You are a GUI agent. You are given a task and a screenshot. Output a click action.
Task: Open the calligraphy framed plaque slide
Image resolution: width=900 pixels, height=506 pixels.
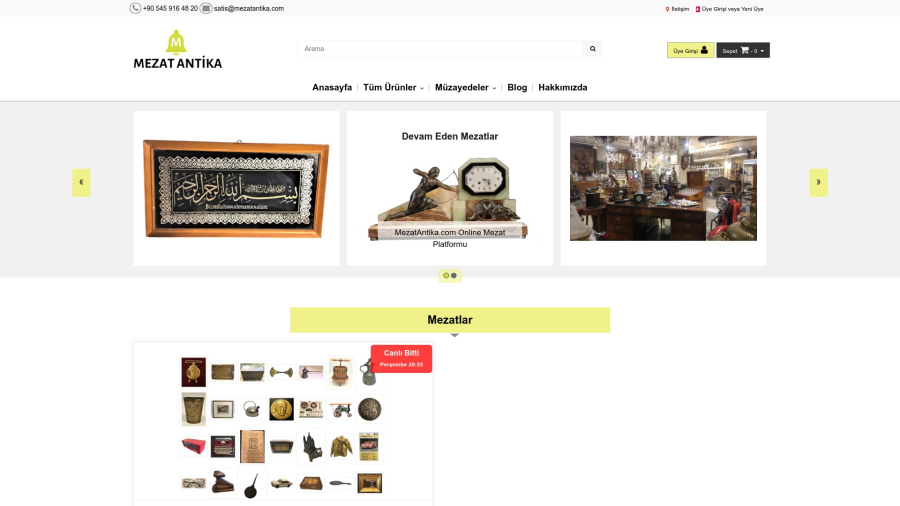(236, 188)
